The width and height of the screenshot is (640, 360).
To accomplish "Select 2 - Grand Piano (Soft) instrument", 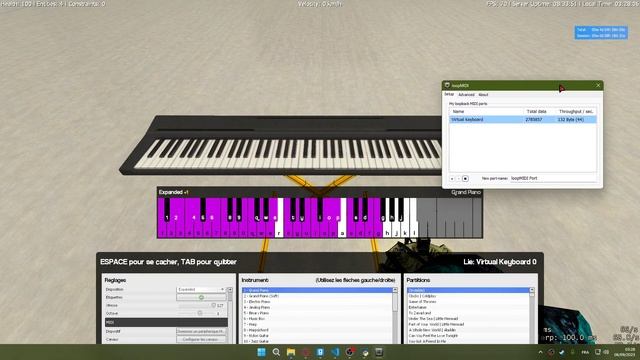I will click(318, 296).
